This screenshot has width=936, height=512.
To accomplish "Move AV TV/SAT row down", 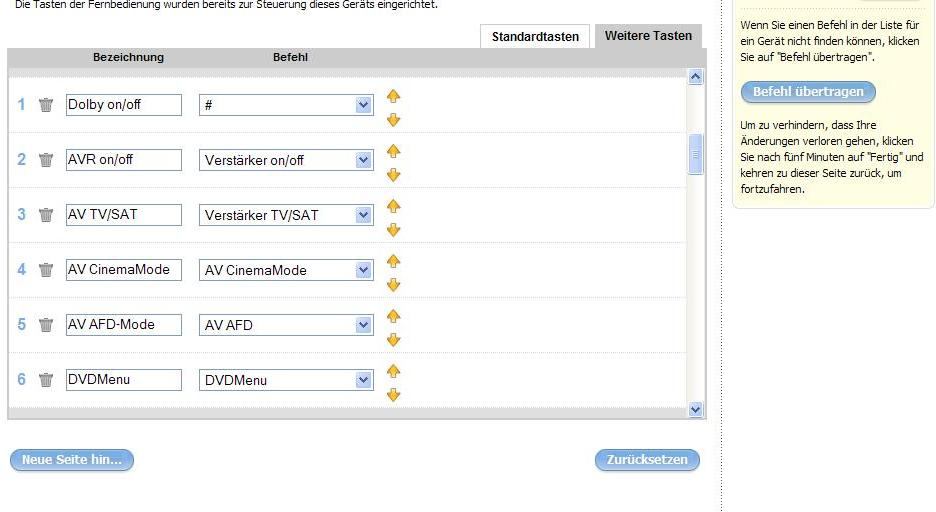I will (393, 230).
